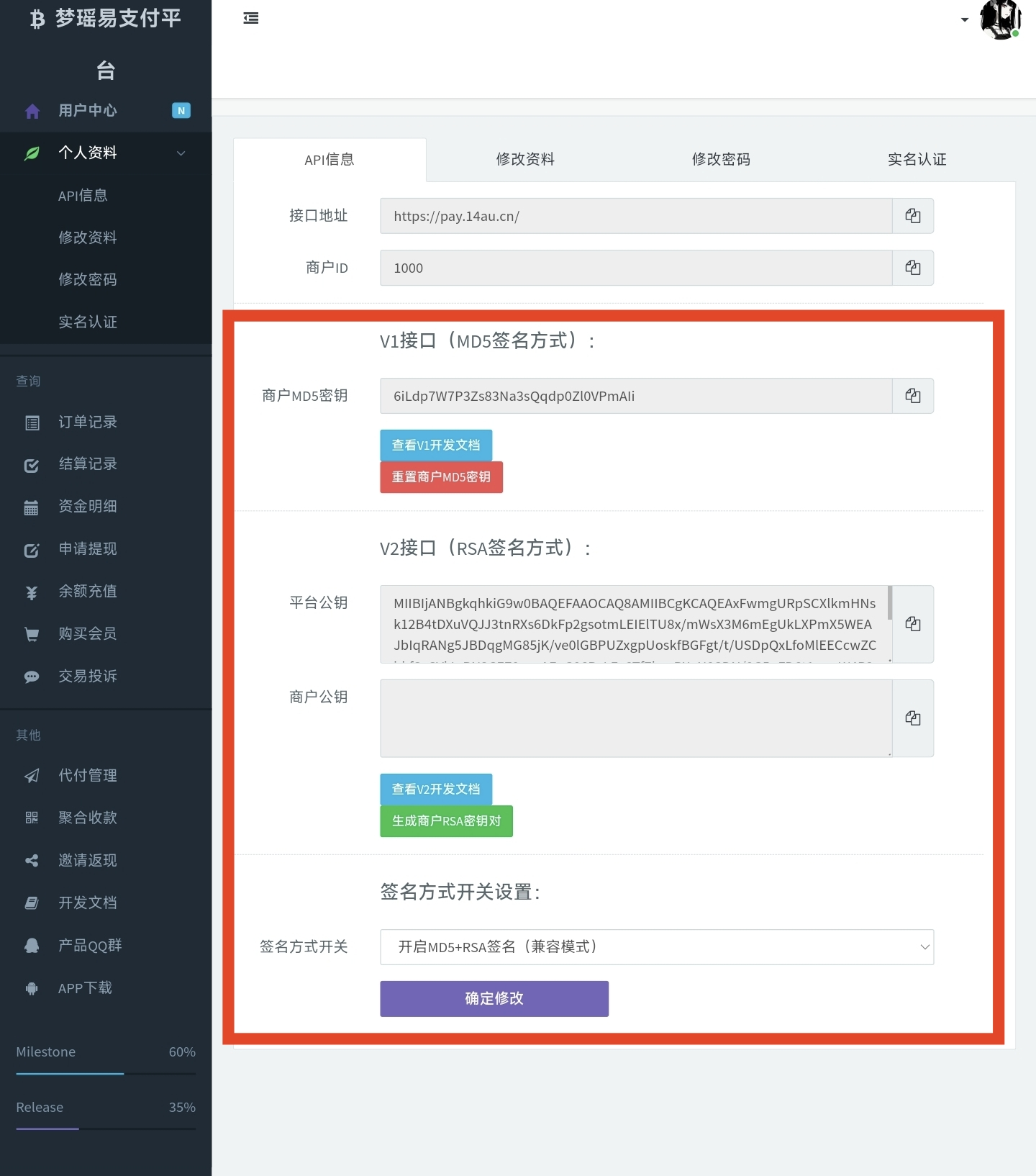
Task: Click the 余额充值 yen icon
Action: pos(32,592)
